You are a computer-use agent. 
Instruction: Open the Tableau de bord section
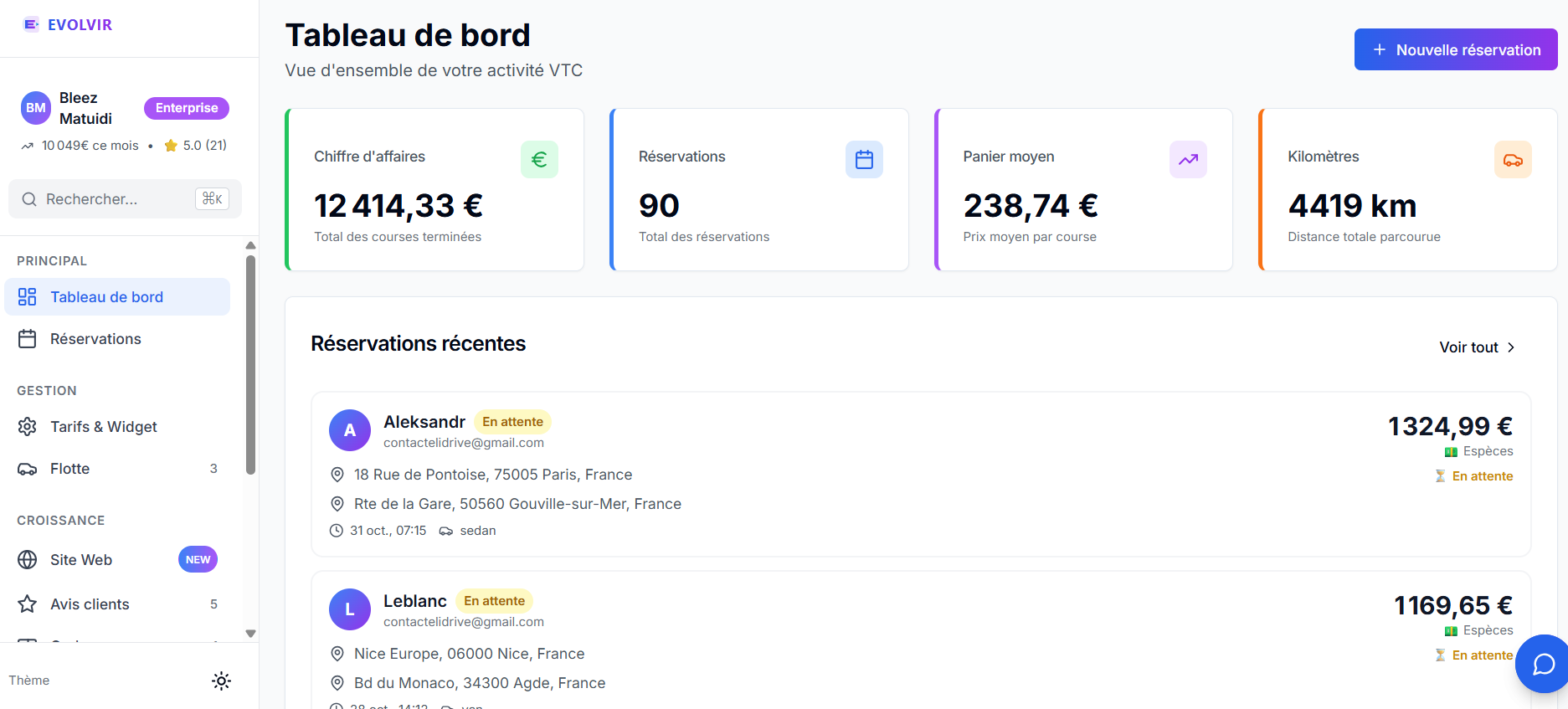coord(107,296)
